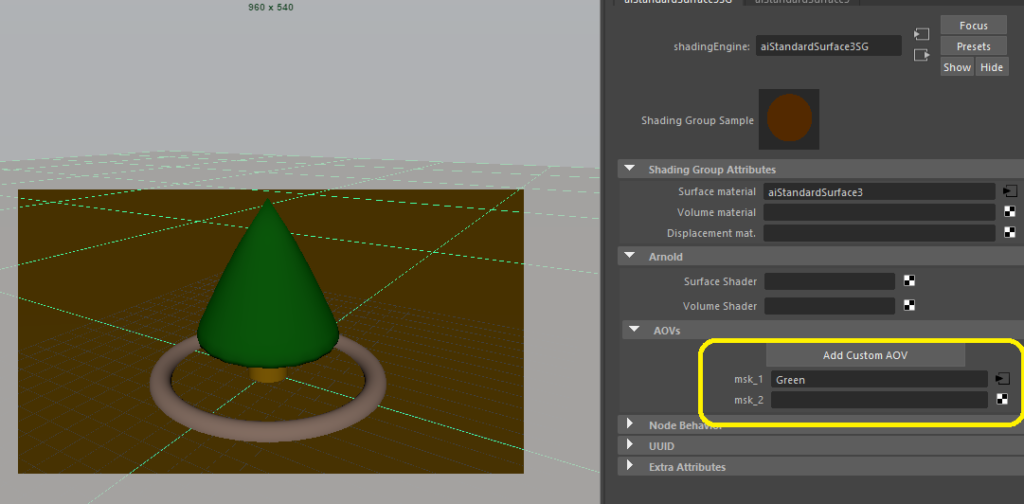Click the Shading Group Sample swatch
The height and width of the screenshot is (504, 1024).
click(789, 119)
